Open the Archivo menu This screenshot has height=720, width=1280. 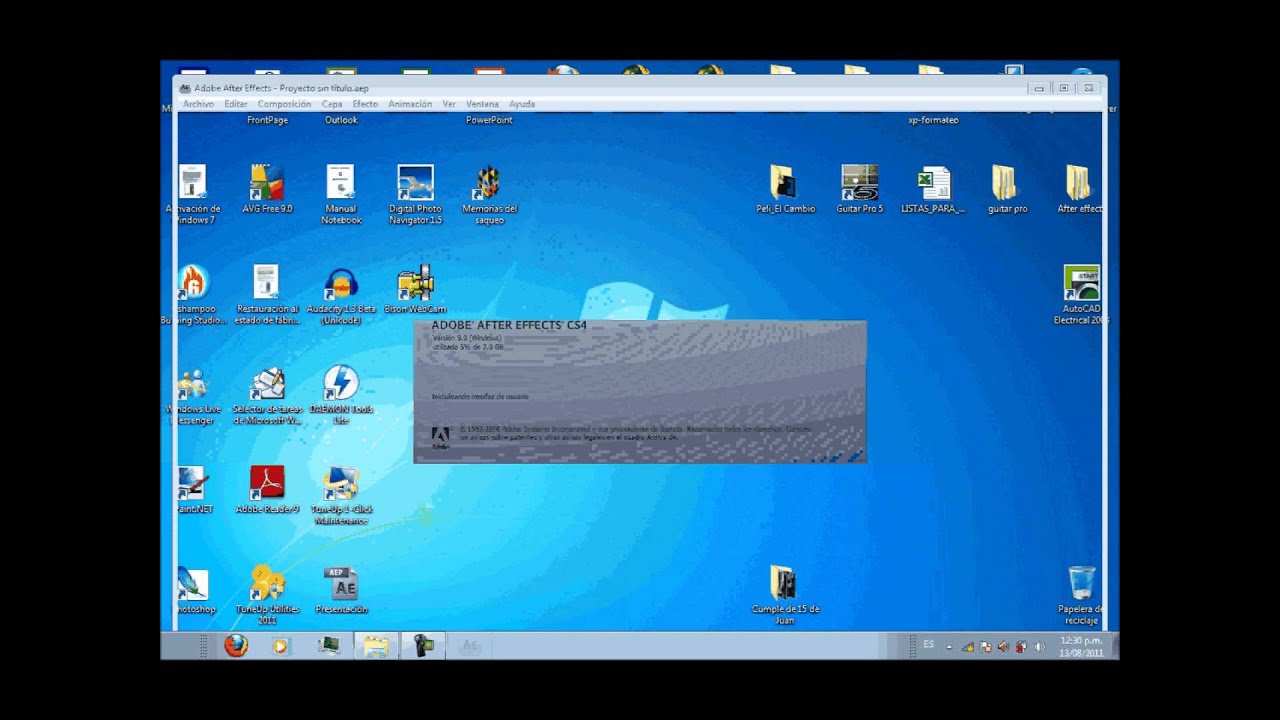(198, 104)
